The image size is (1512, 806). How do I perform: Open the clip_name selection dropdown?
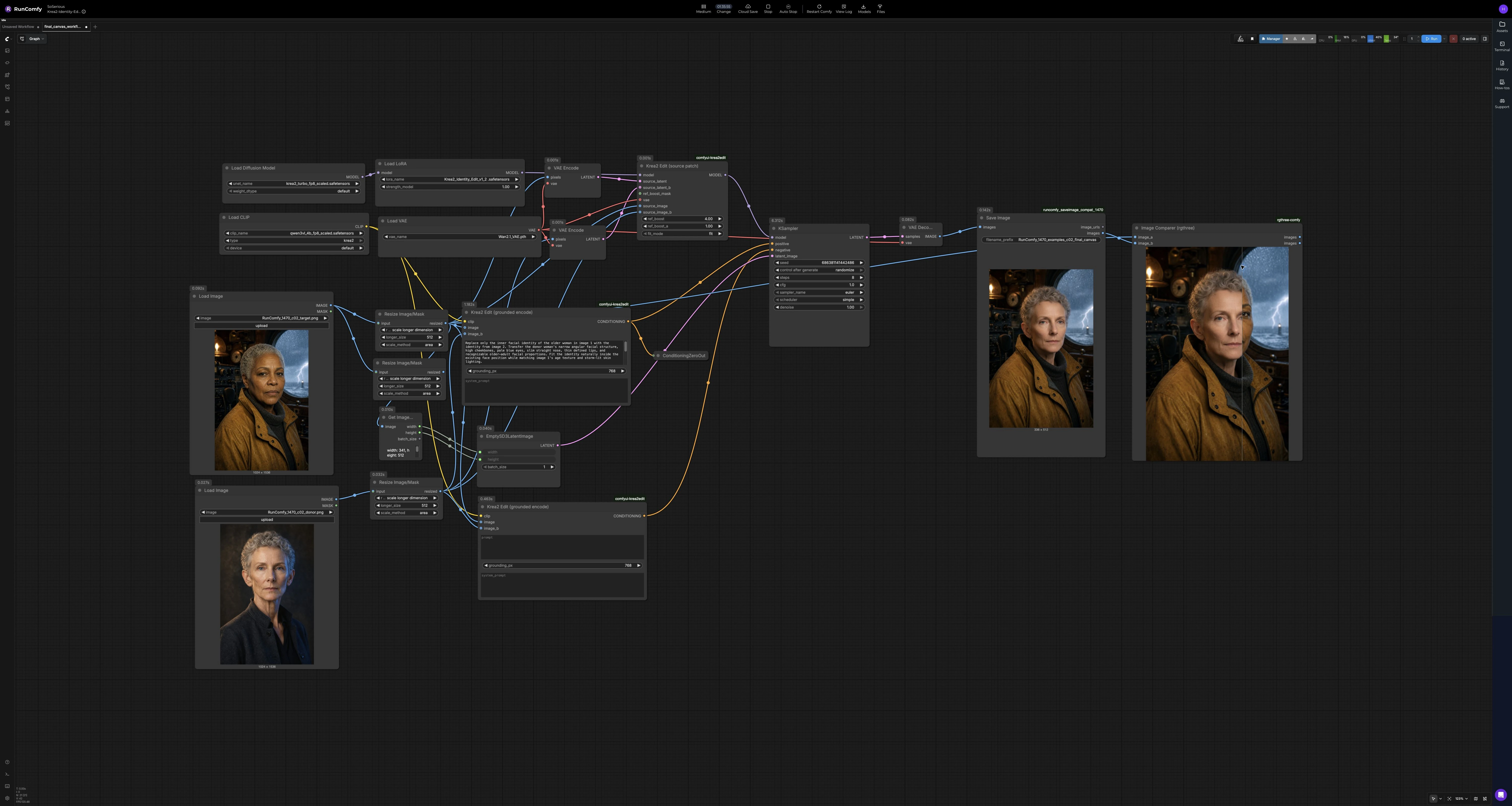294,233
